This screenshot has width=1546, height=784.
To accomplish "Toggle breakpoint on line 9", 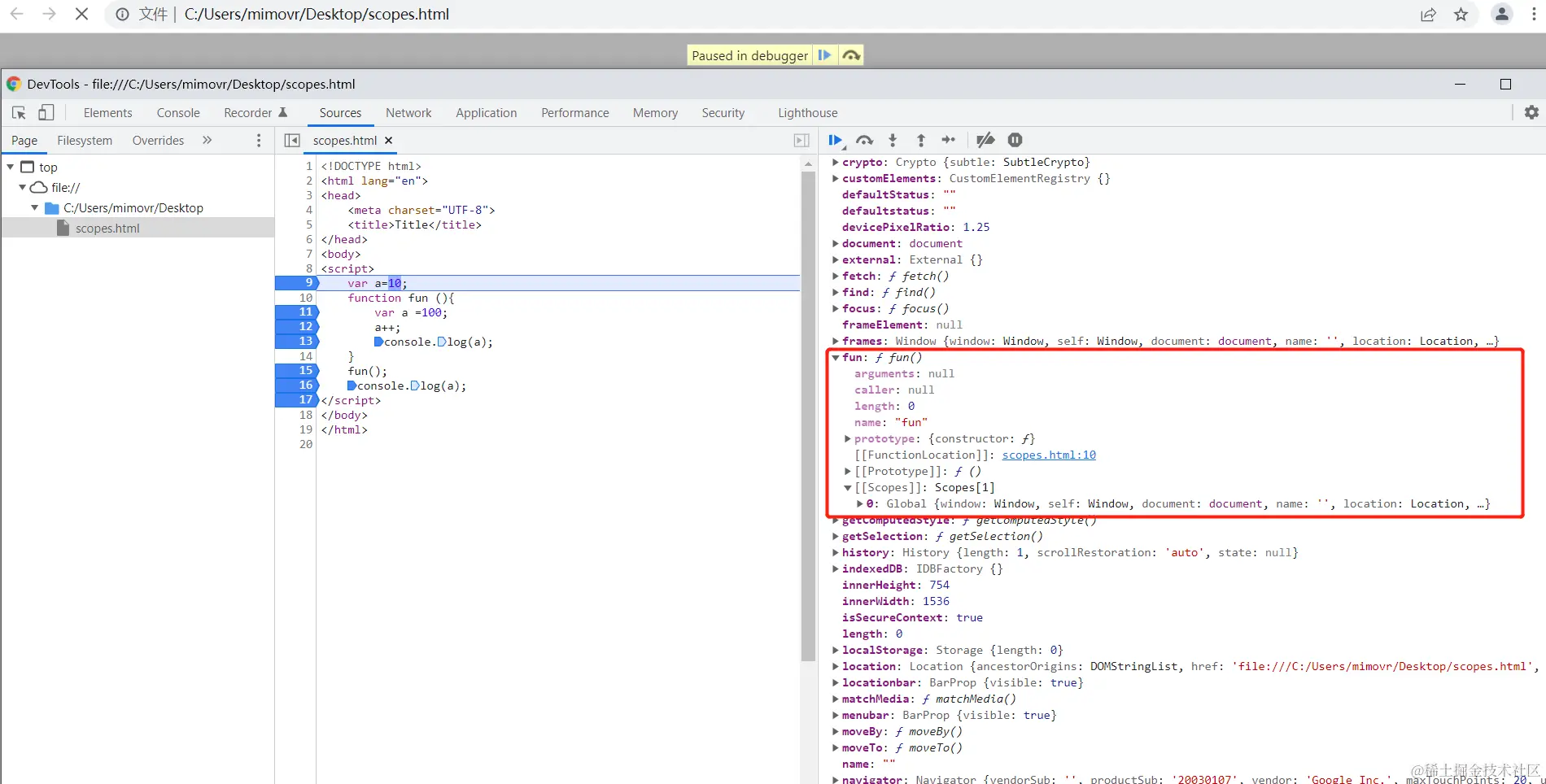I will 297,283.
